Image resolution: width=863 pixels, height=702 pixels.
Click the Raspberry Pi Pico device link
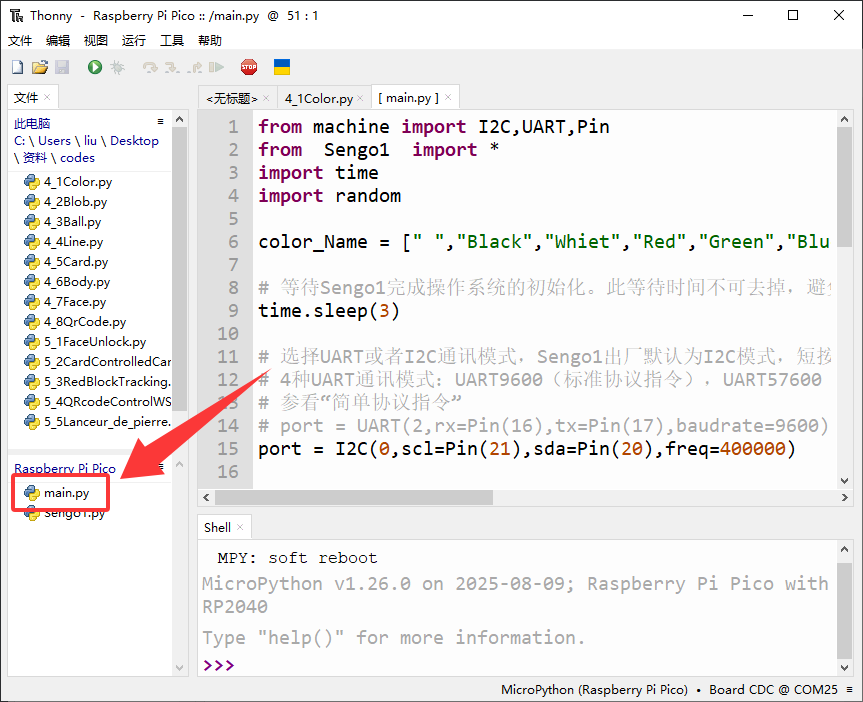[x=65, y=469]
